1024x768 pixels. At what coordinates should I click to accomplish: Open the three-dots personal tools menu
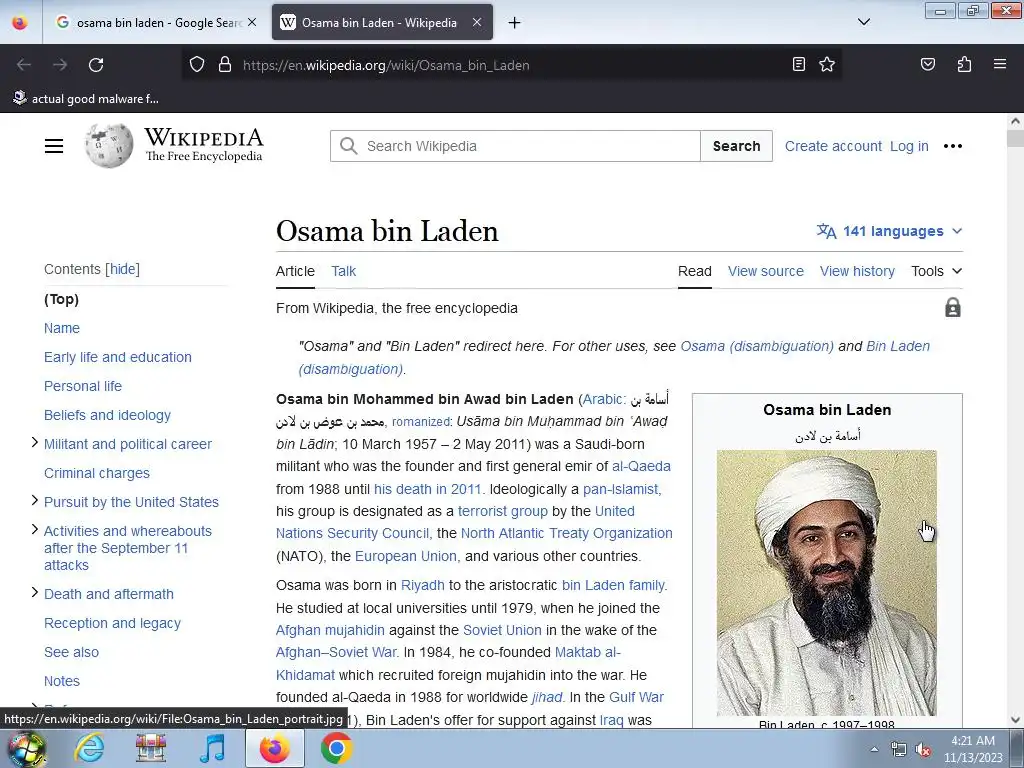[953, 146]
